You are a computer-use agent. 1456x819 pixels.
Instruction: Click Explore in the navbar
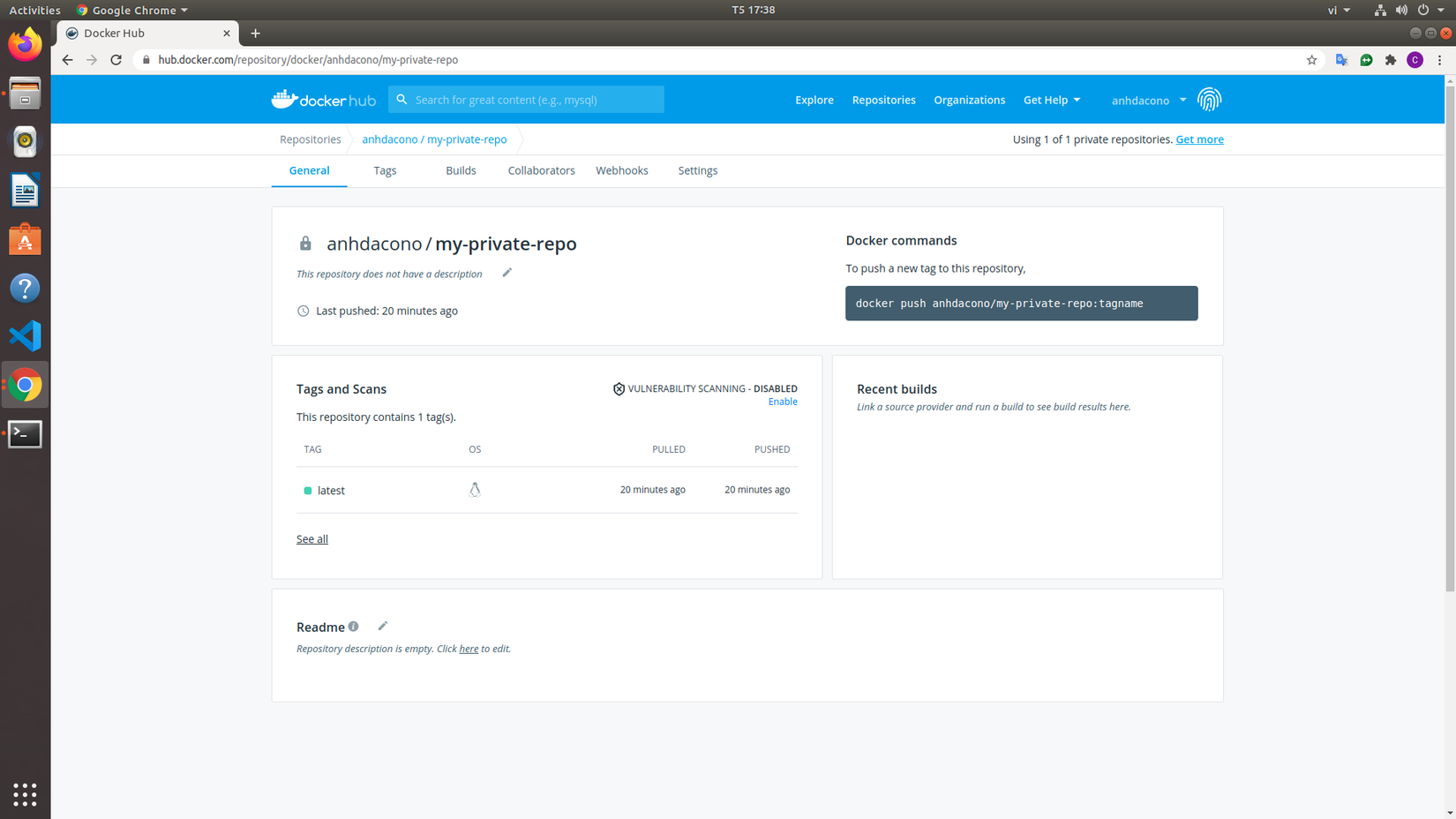click(814, 100)
